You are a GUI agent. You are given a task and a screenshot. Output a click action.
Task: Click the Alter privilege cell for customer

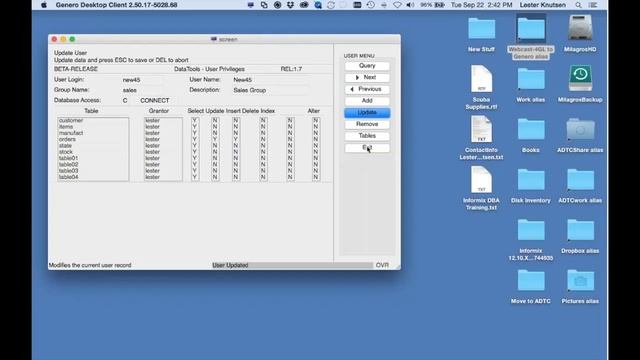coord(316,120)
